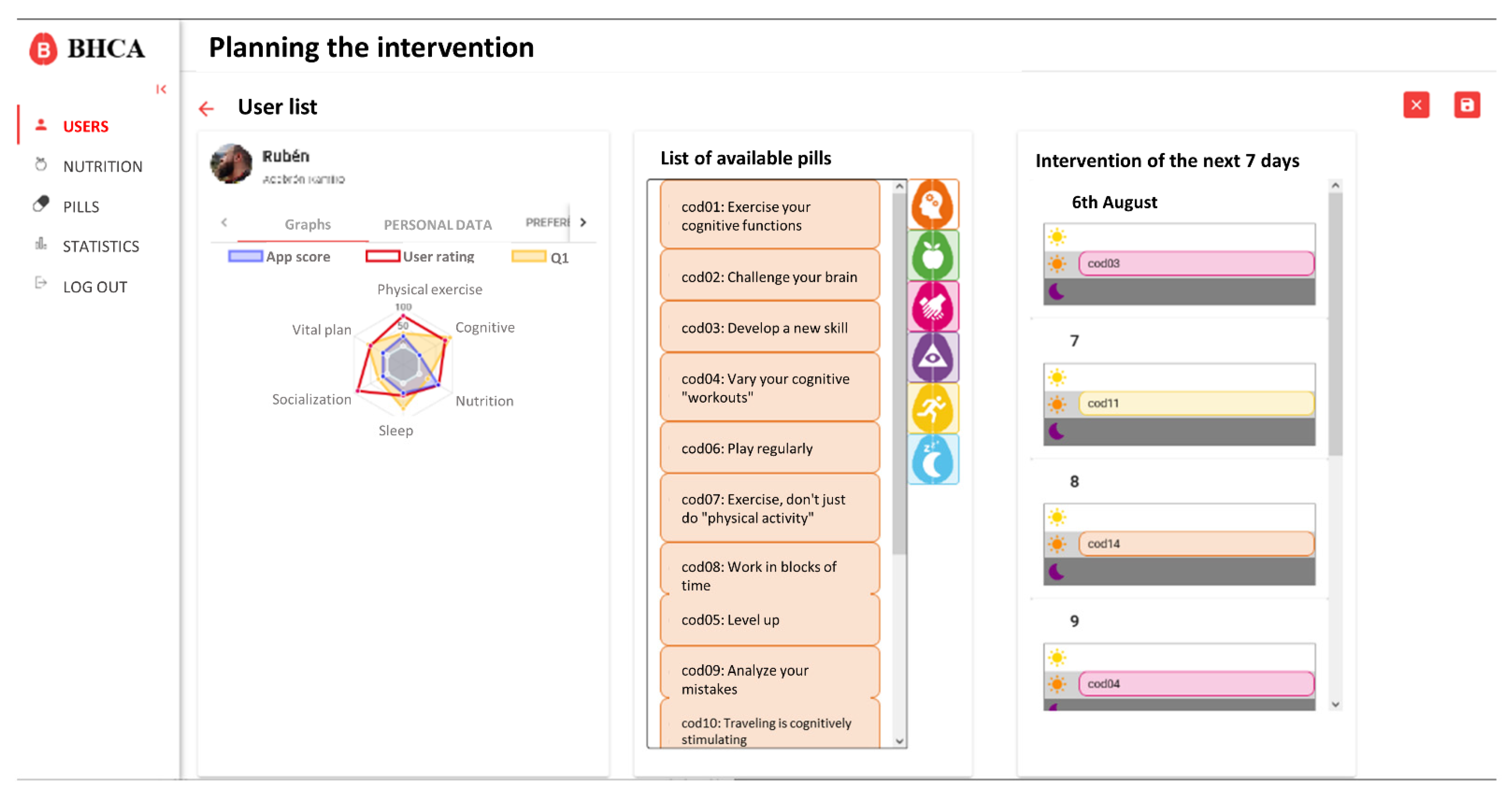This screenshot has height=800, width=1512.
Task: Click the red save icon button
Action: [1466, 105]
